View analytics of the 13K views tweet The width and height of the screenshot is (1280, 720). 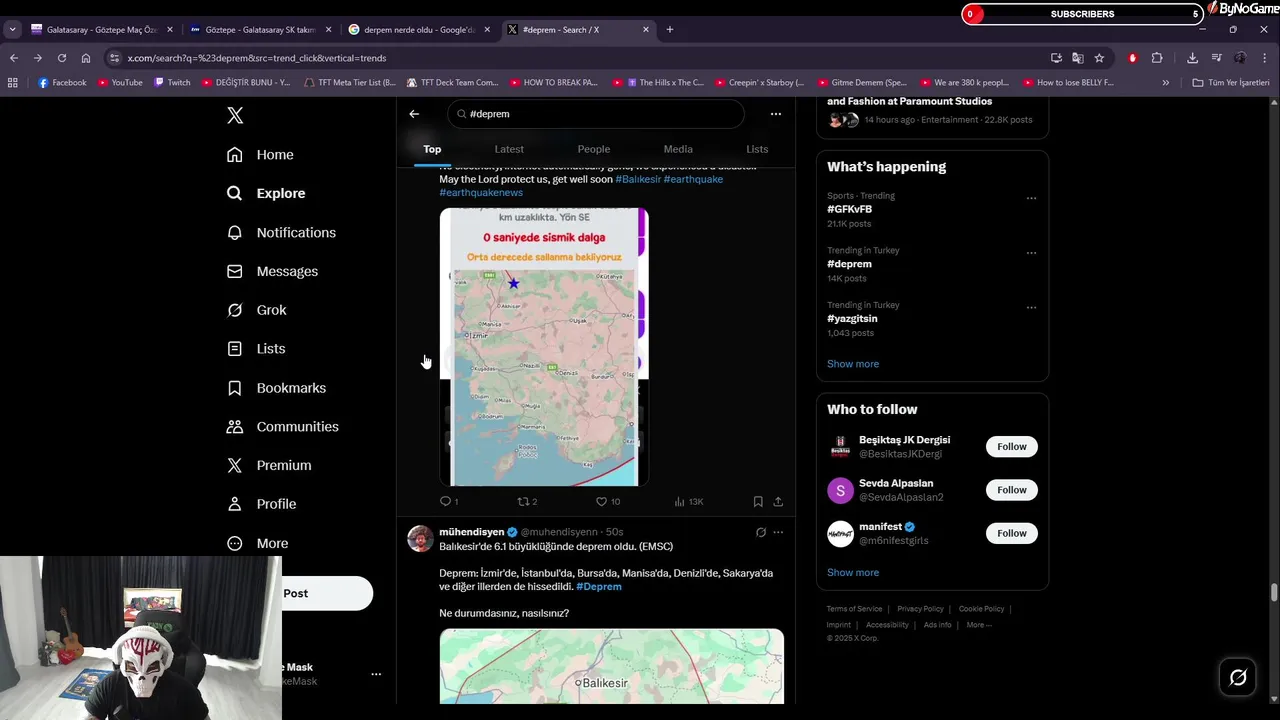pyautogui.click(x=689, y=502)
